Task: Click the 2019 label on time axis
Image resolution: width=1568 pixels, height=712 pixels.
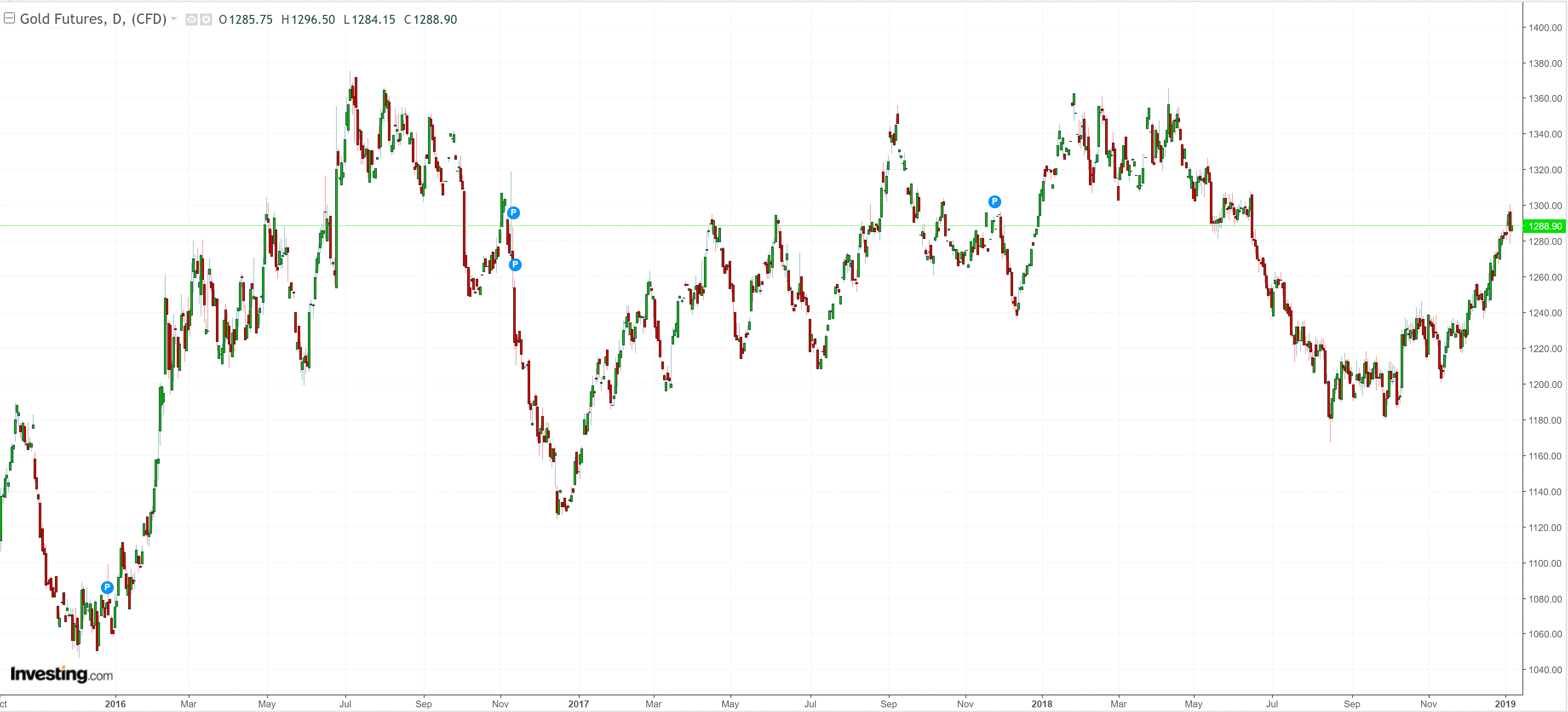Action: click(x=1505, y=704)
